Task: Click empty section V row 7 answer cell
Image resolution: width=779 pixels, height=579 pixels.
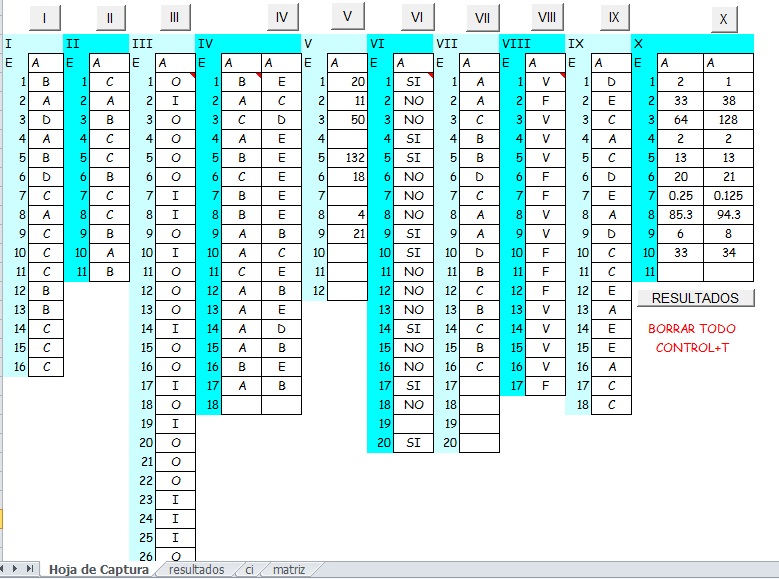Action: [x=347, y=196]
